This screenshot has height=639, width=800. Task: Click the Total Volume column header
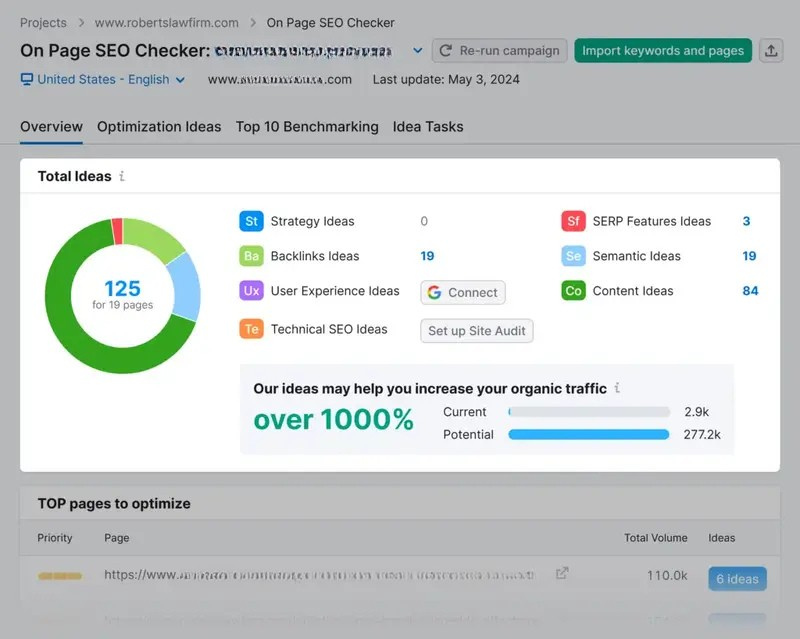pyautogui.click(x=656, y=538)
